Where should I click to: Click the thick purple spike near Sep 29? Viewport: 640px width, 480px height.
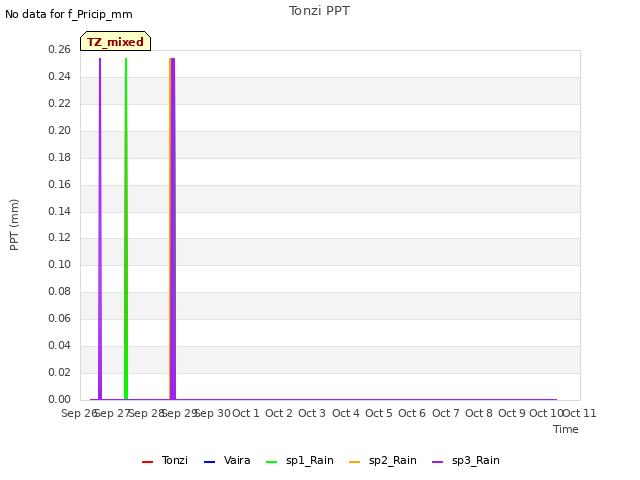[173, 229]
